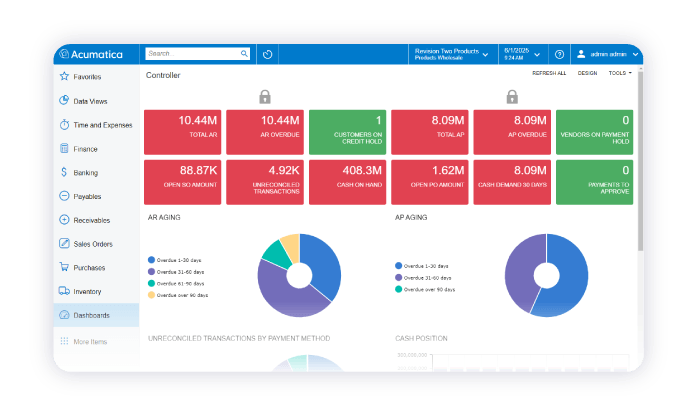Open the Inventory truck icon
The width and height of the screenshot is (700, 414).
[x=64, y=291]
